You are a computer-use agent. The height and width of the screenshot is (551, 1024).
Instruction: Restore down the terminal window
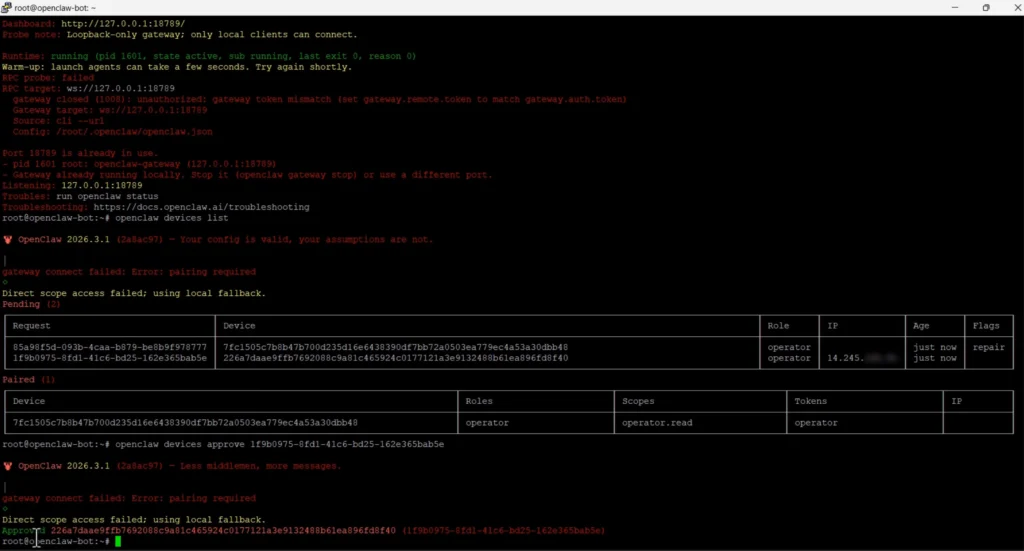pos(985,7)
